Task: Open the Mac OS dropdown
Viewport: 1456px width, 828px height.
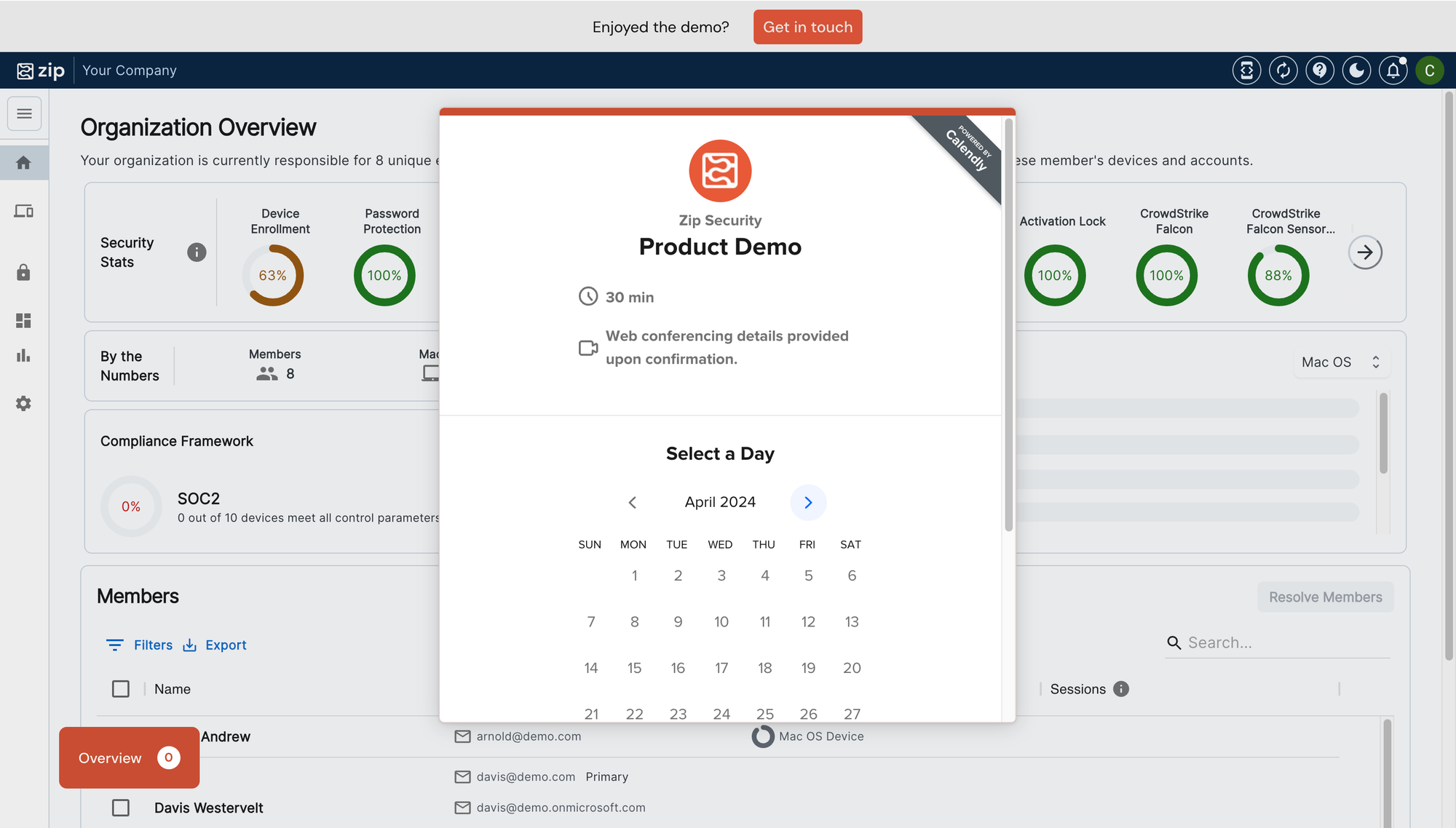Action: coord(1341,362)
